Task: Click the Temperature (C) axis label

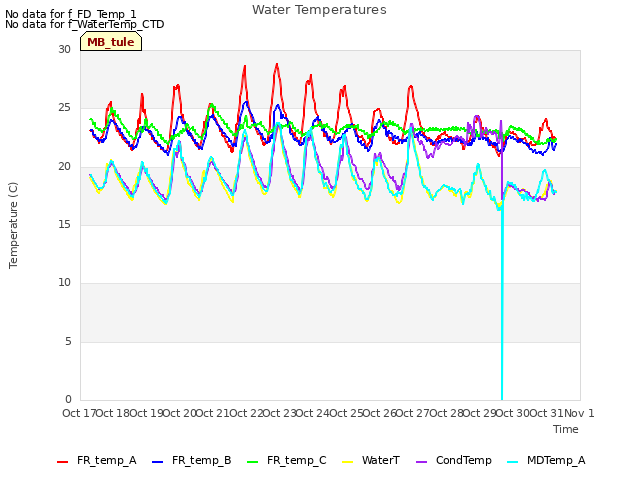Action: [x=13, y=225]
